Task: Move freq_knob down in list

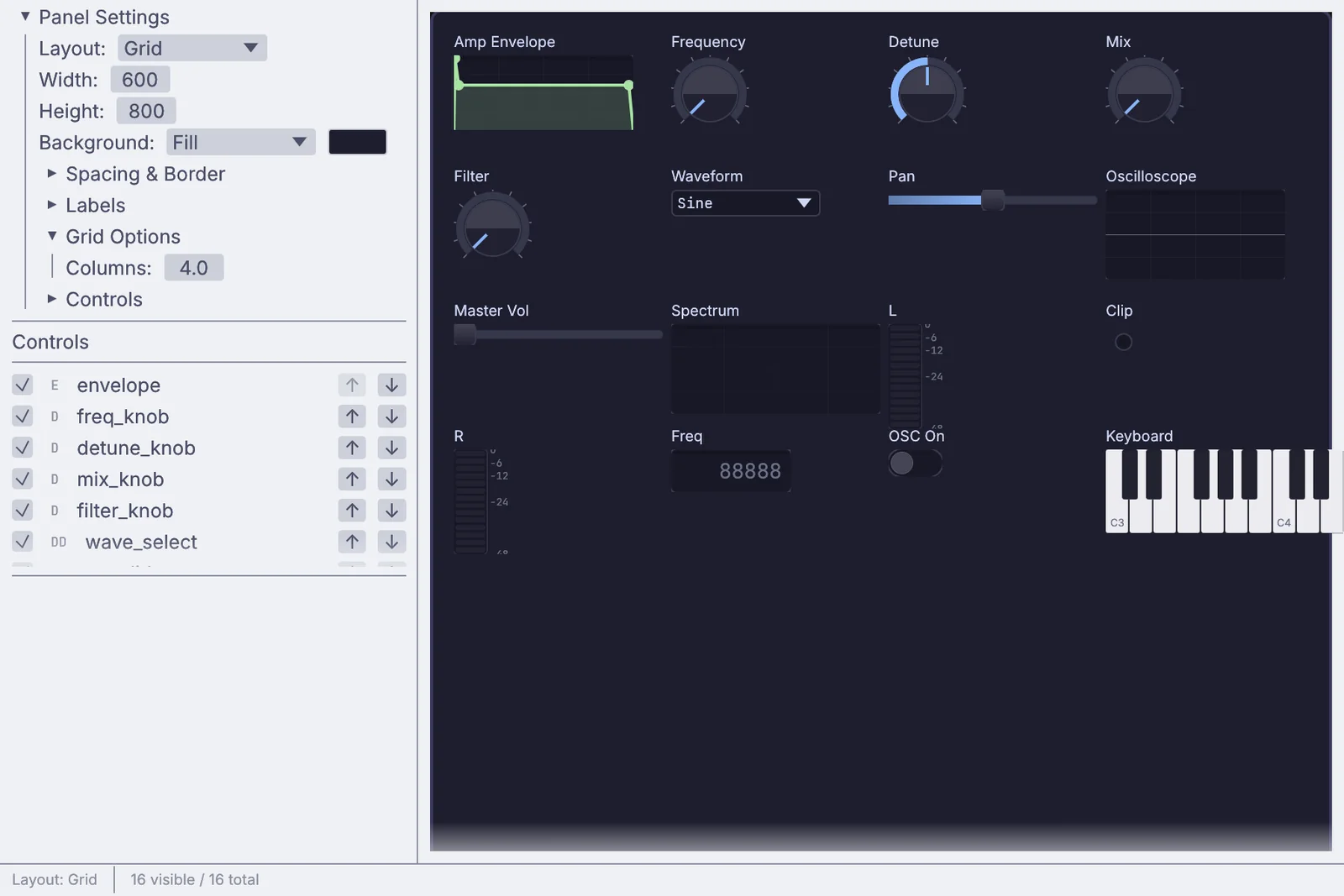Action: pos(391,417)
